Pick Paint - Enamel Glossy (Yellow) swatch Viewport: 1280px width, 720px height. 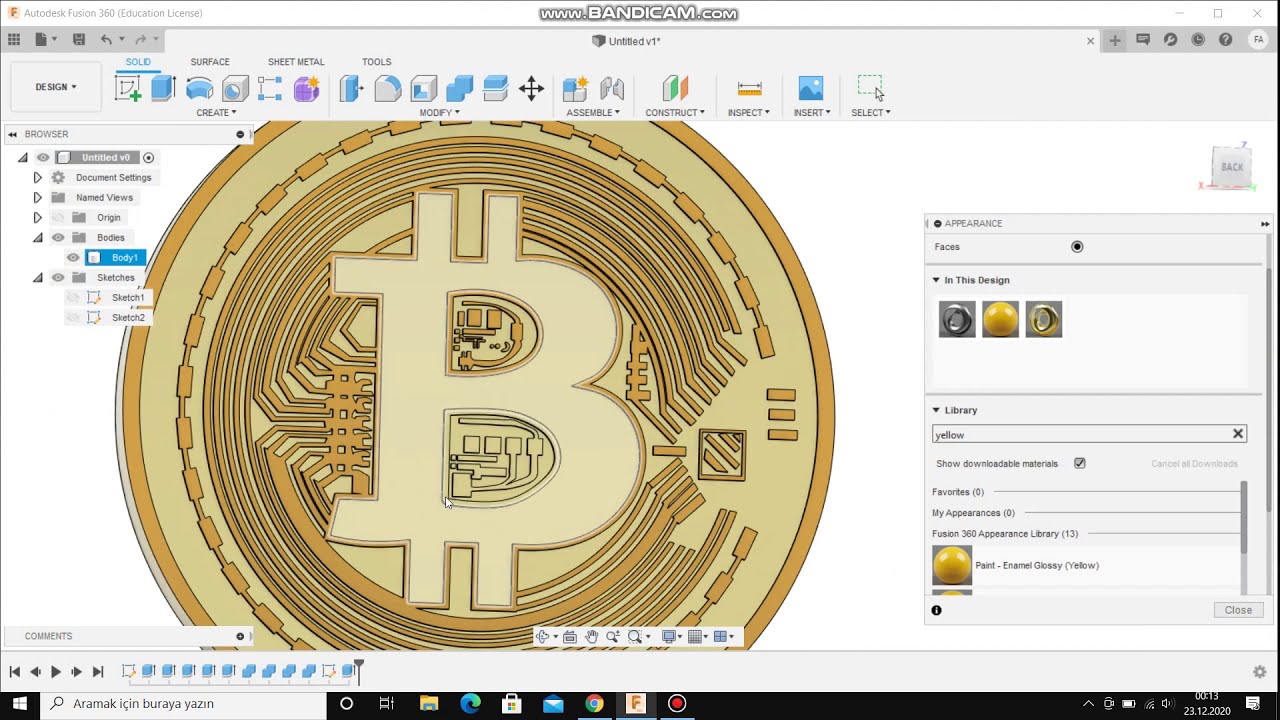coord(952,565)
